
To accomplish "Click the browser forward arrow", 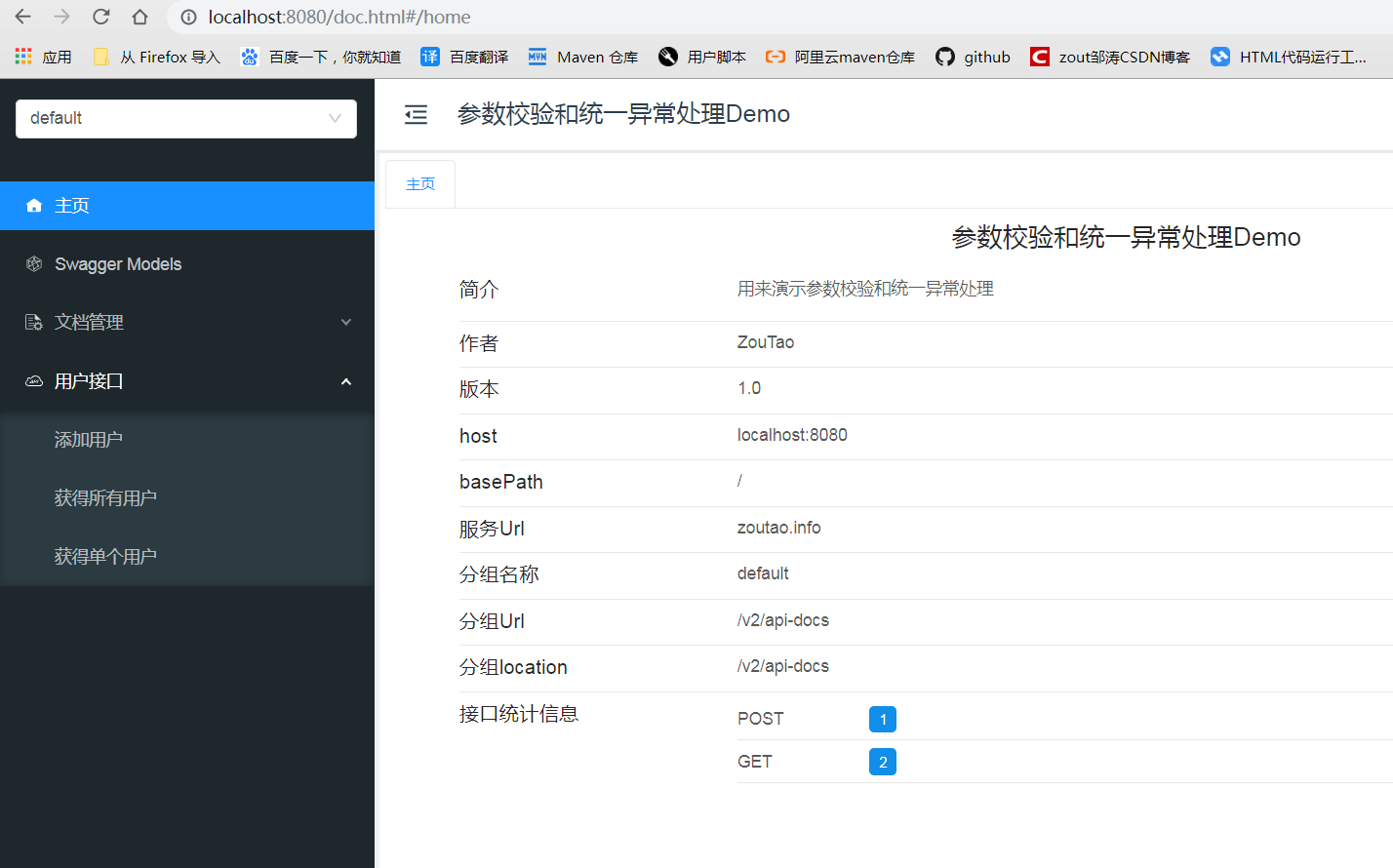I will 62,17.
